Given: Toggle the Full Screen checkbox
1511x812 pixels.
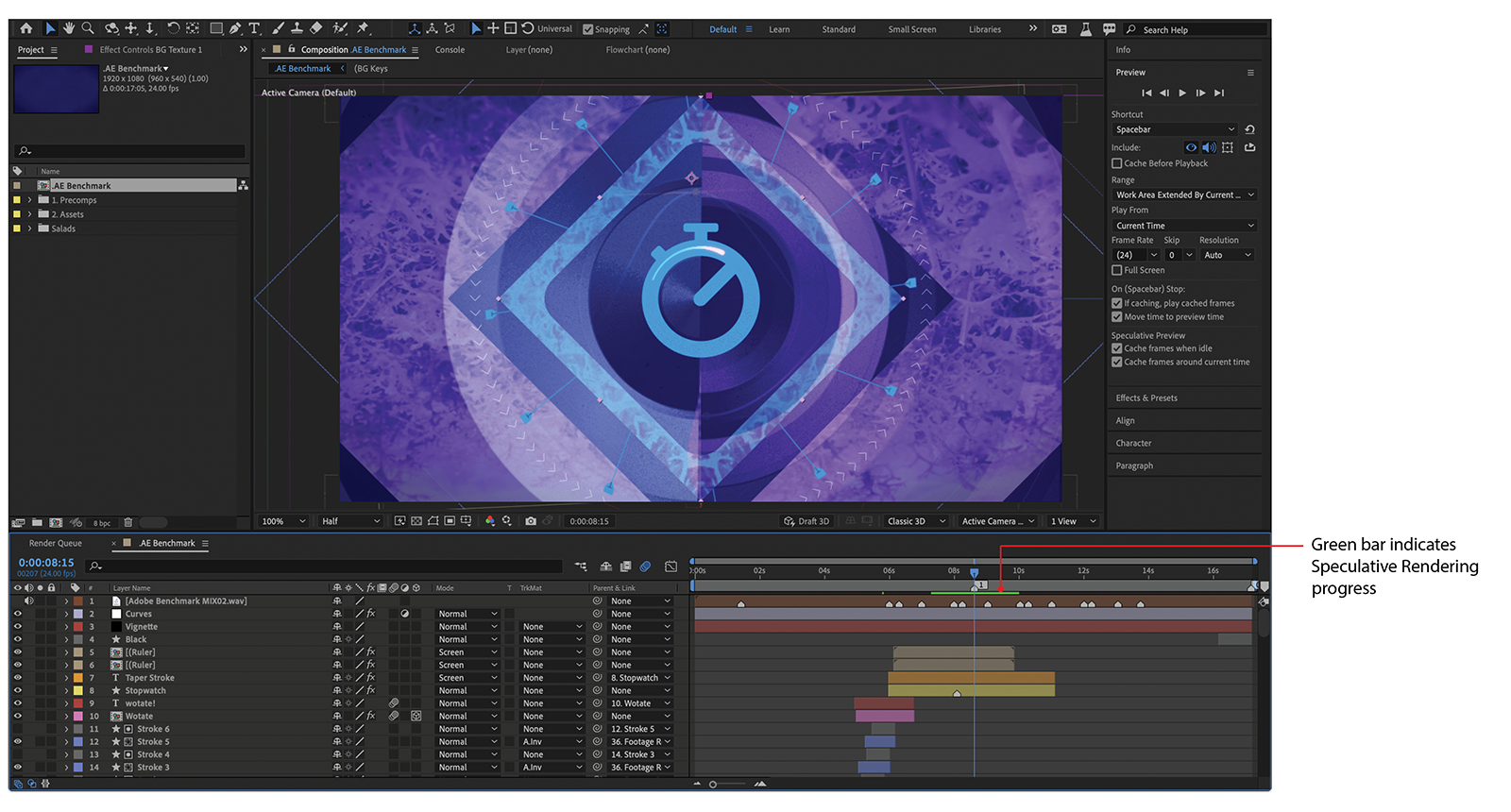Looking at the screenshot, I should tap(1117, 270).
